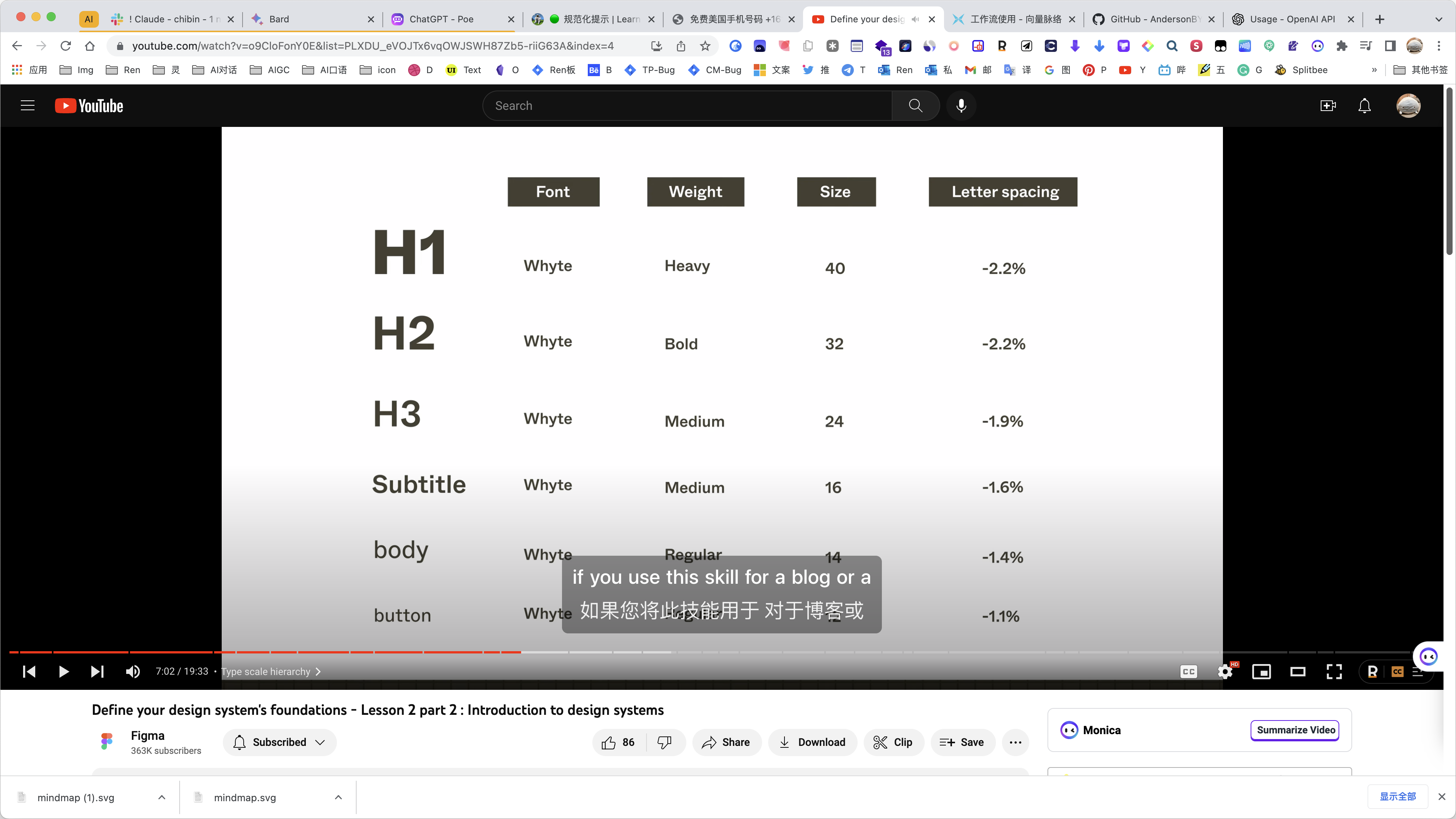Click the page vertical scrollbar
Screen dimensions: 1456x819
1449,170
